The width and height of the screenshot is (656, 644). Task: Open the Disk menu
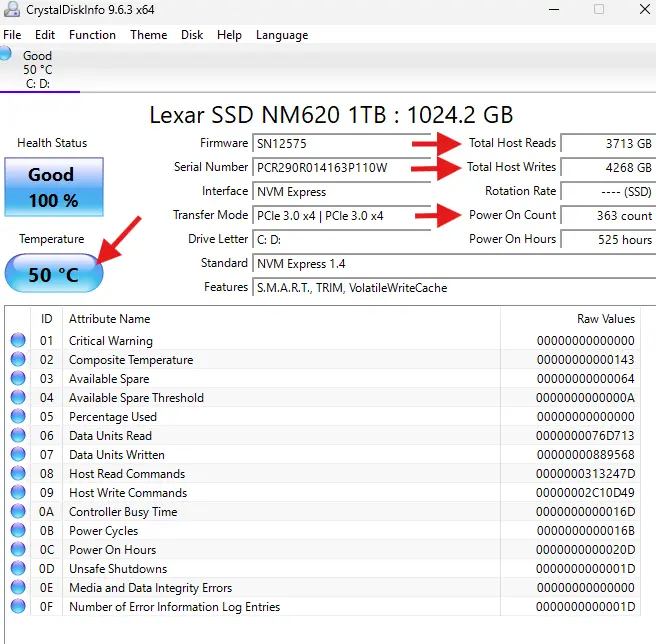point(192,35)
